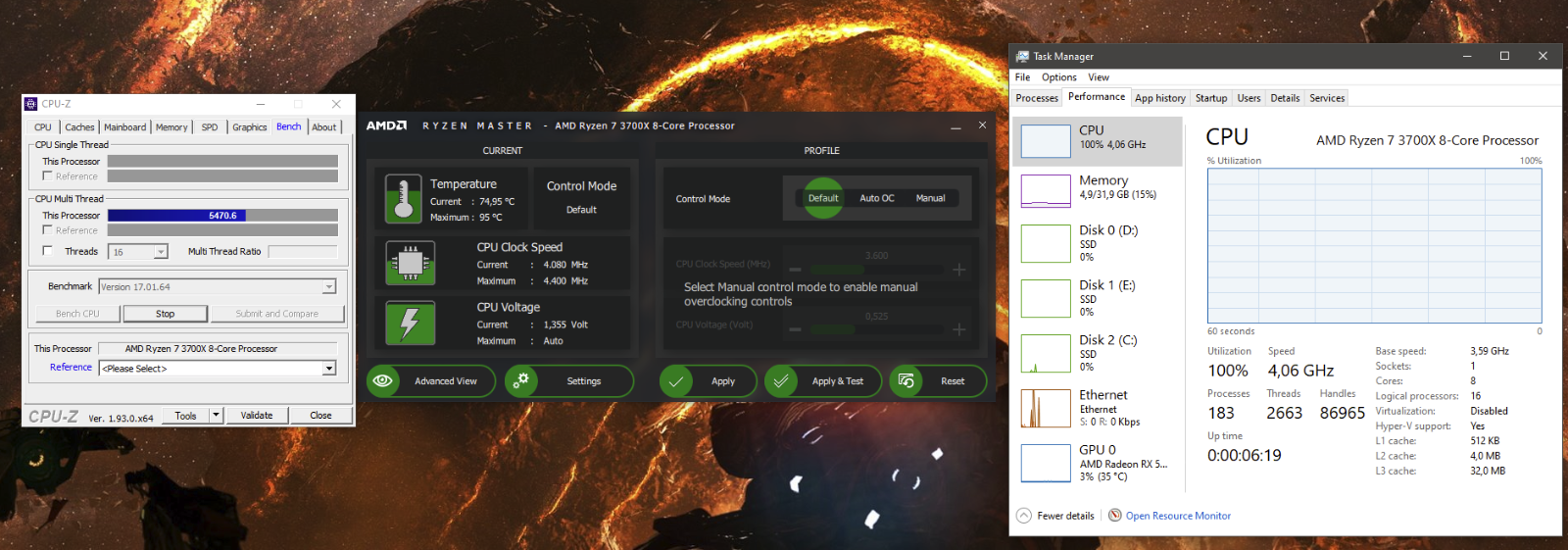Click the lightning bolt CPU voltage icon
The height and width of the screenshot is (550, 1568).
tap(411, 324)
